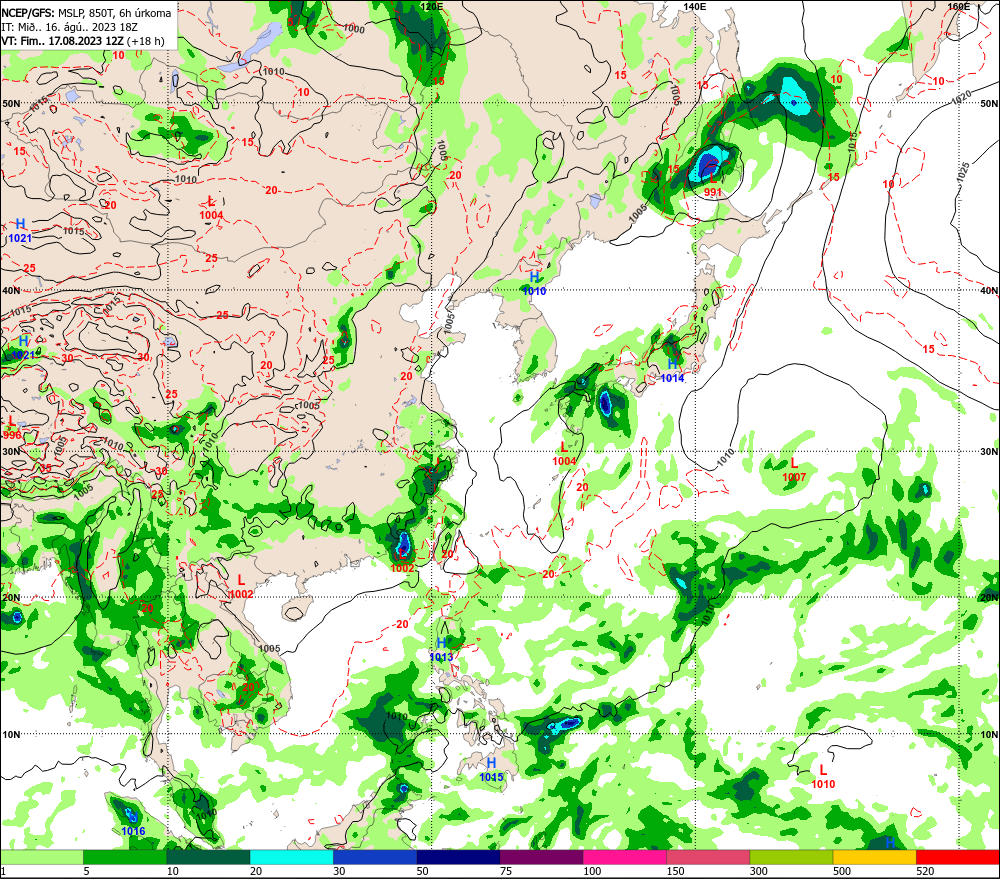The height and width of the screenshot is (879, 1000).
Task: Click the olive 300–500 mm legend swatch
Action: coord(791,857)
